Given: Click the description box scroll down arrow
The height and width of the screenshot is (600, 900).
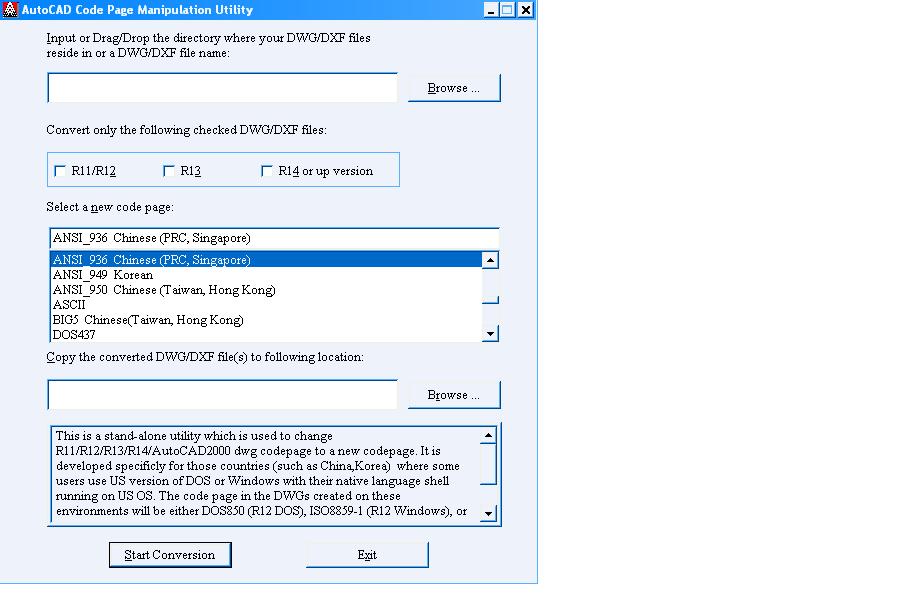Looking at the screenshot, I should tap(488, 513).
